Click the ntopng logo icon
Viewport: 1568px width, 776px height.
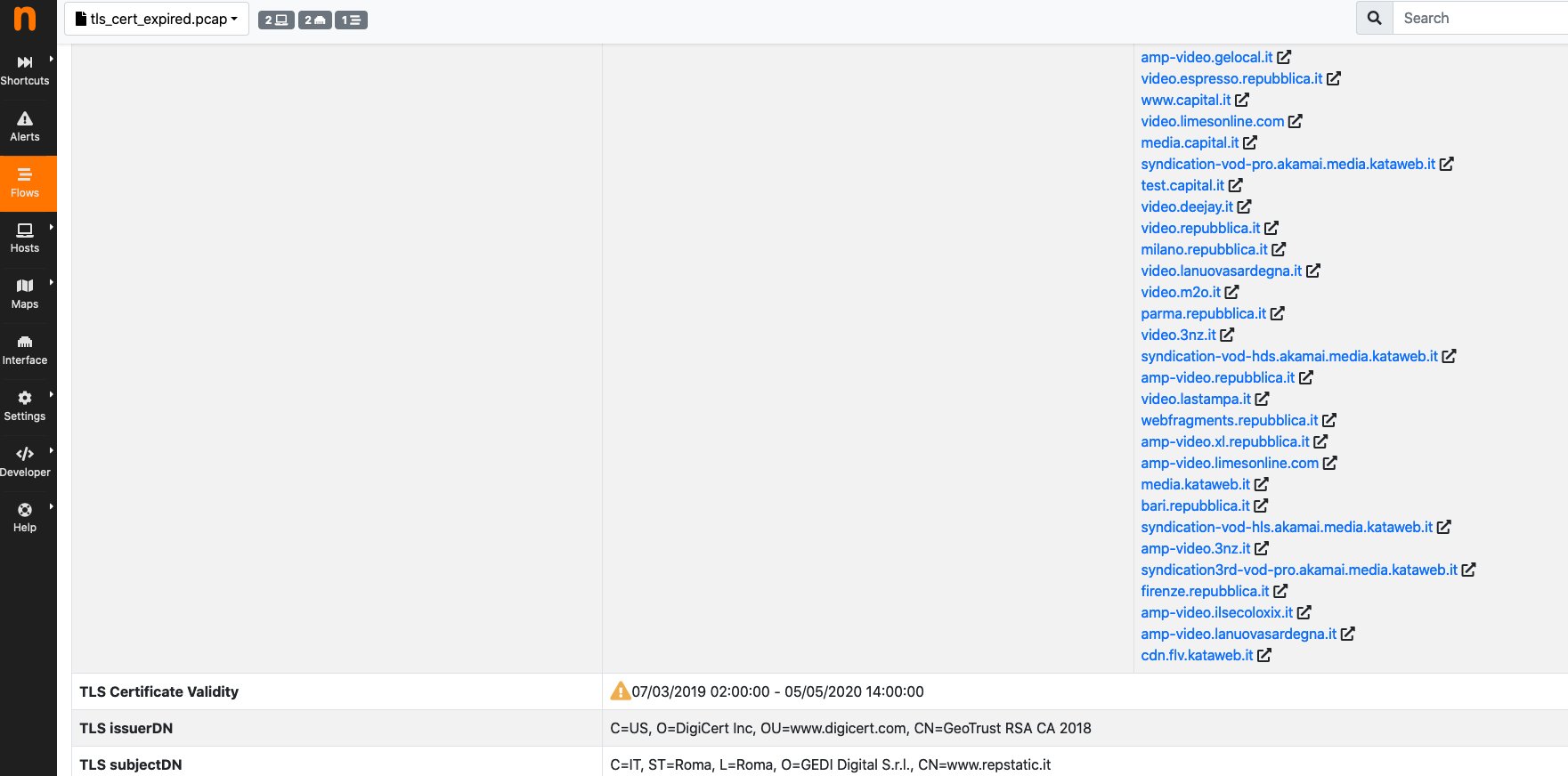[x=25, y=19]
